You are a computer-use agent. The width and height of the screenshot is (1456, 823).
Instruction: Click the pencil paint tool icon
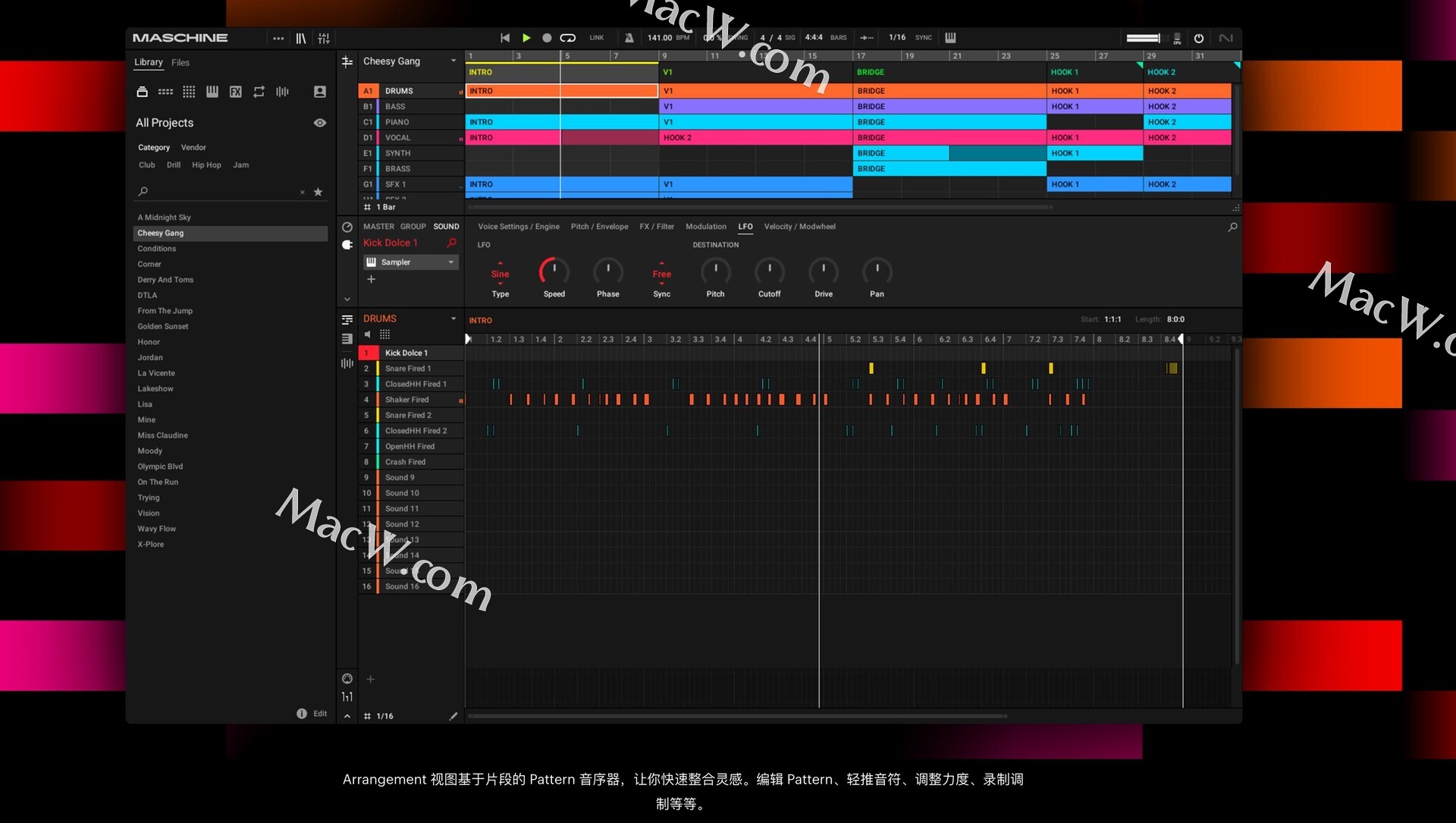(453, 716)
